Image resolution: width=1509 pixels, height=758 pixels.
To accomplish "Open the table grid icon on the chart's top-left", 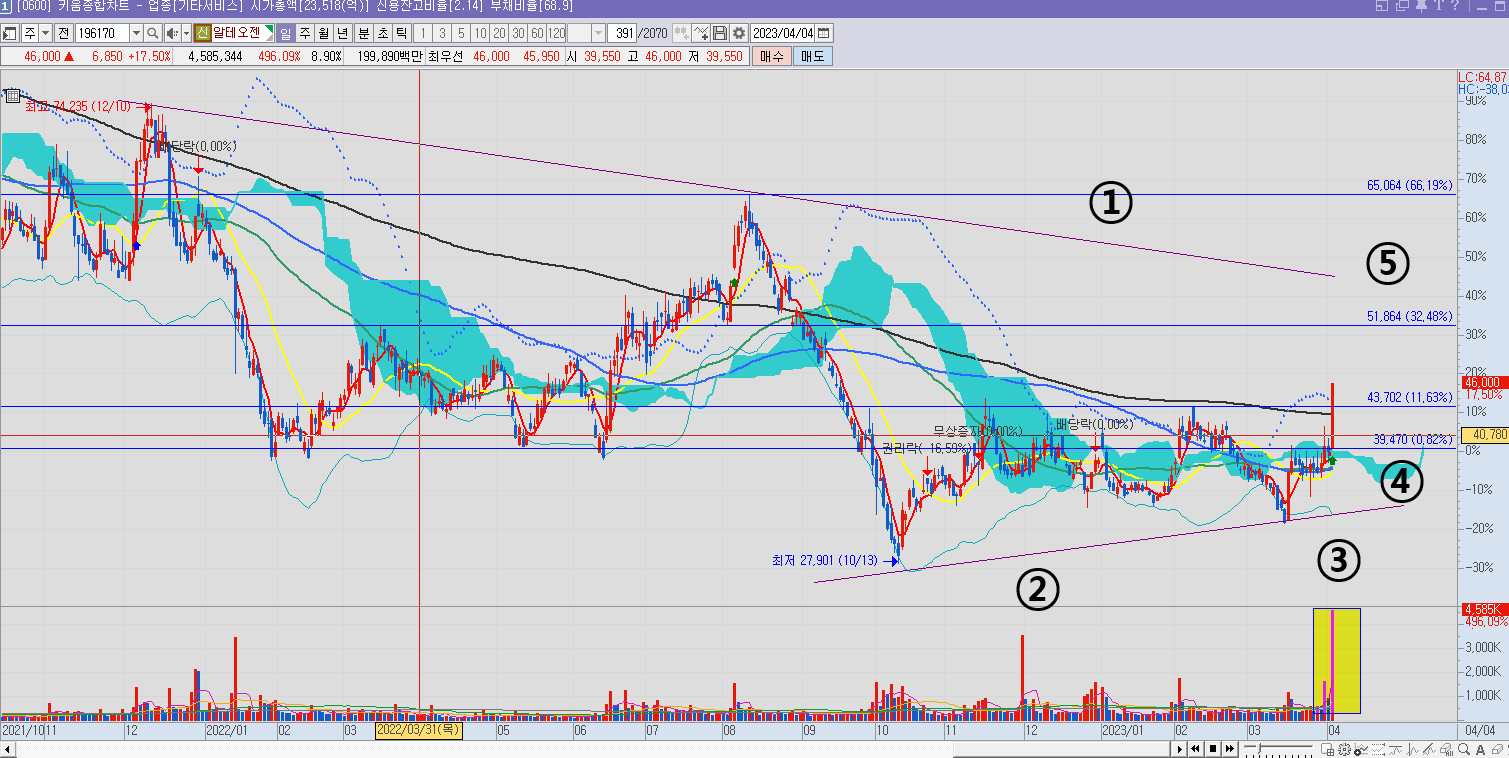I will click(x=11, y=96).
